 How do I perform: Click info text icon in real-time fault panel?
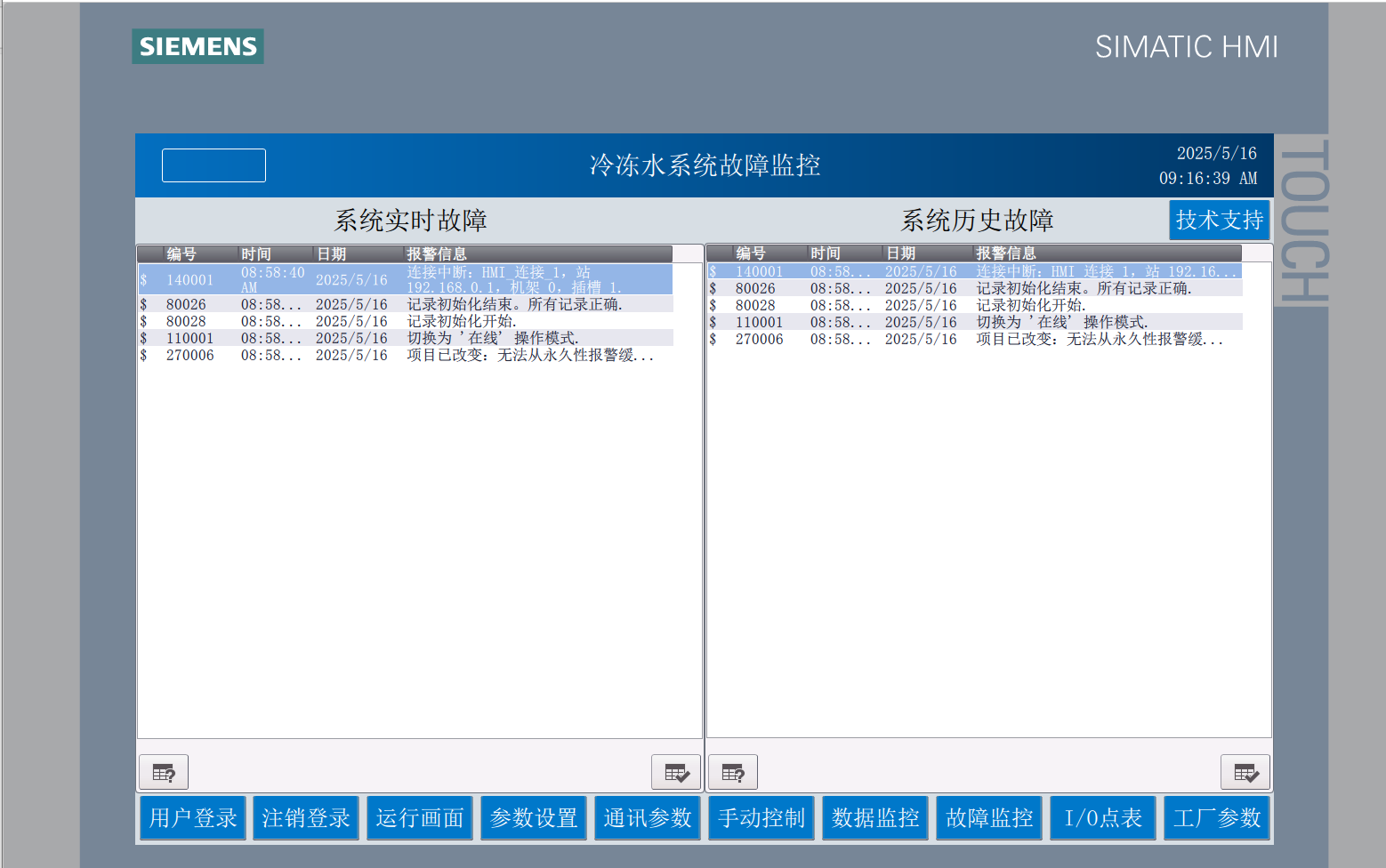(164, 772)
